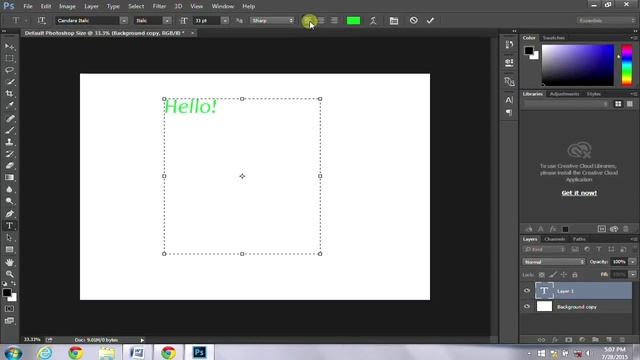Open the anti-aliasing Sharp dropdown
This screenshot has height=360, width=640.
[272, 20]
